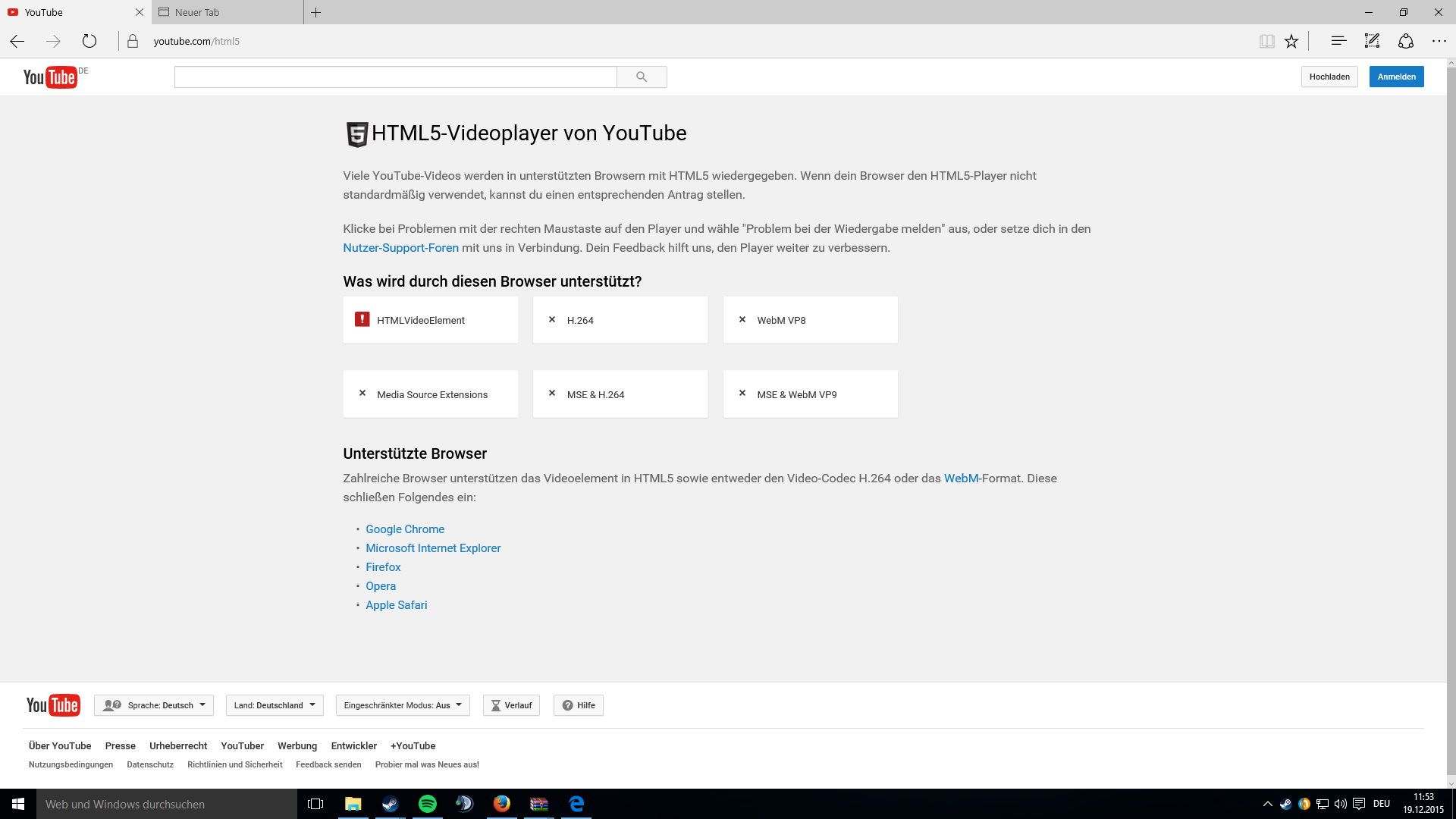Click the Google Chrome link
Viewport: 1456px width, 819px height.
405,529
